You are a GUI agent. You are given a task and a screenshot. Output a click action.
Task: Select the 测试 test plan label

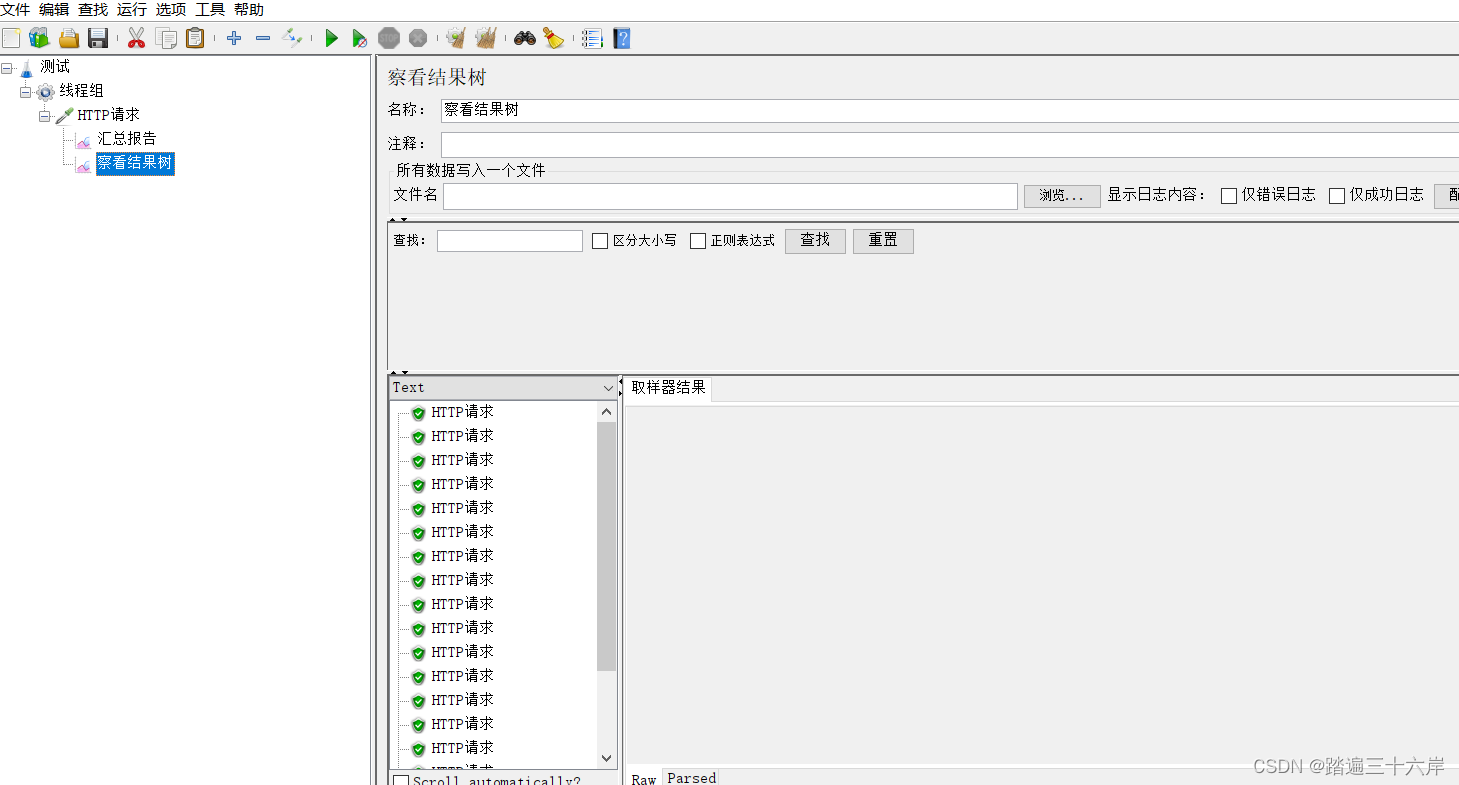pos(55,67)
